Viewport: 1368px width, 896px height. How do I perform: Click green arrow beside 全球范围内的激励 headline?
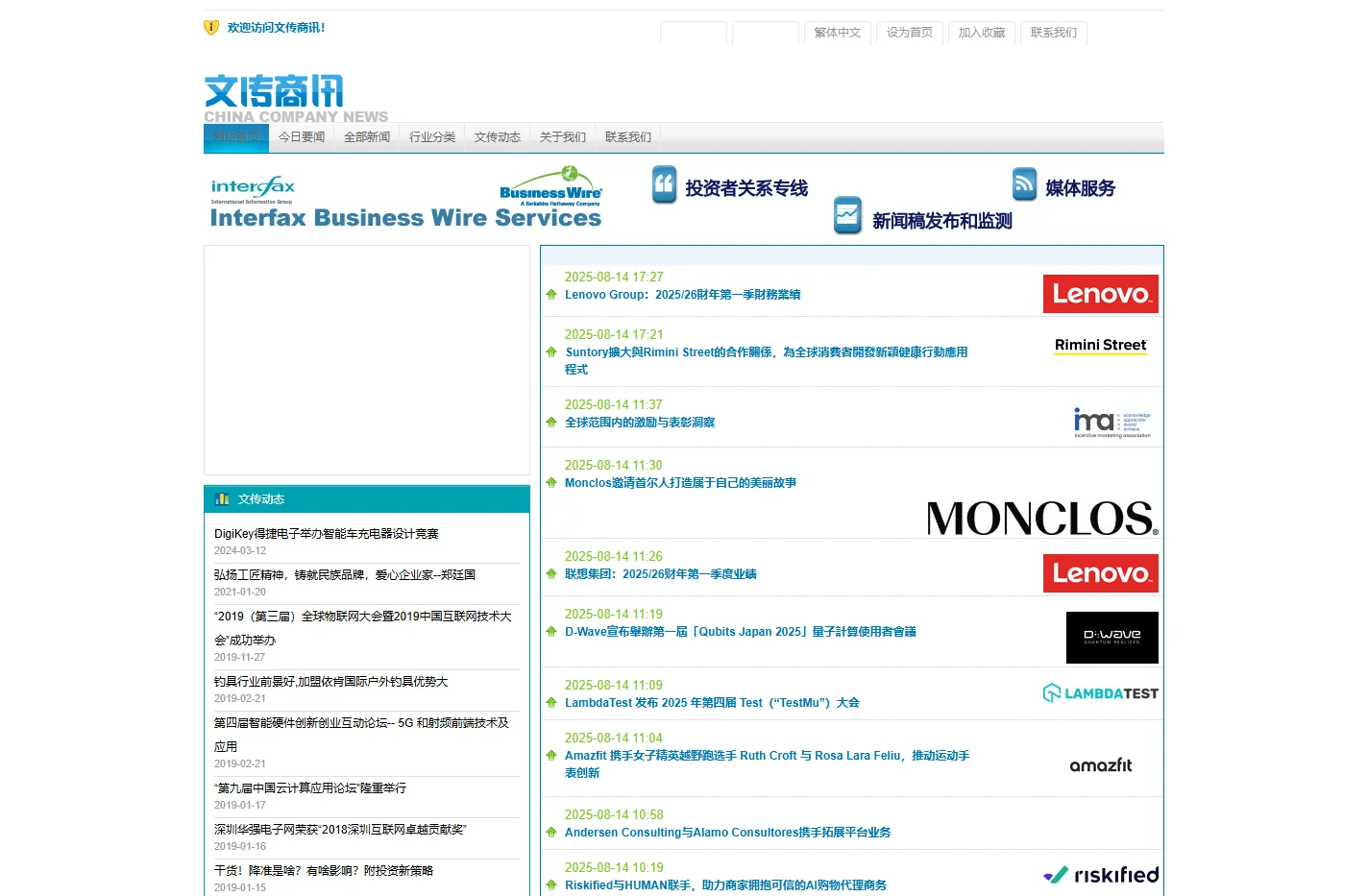point(551,423)
